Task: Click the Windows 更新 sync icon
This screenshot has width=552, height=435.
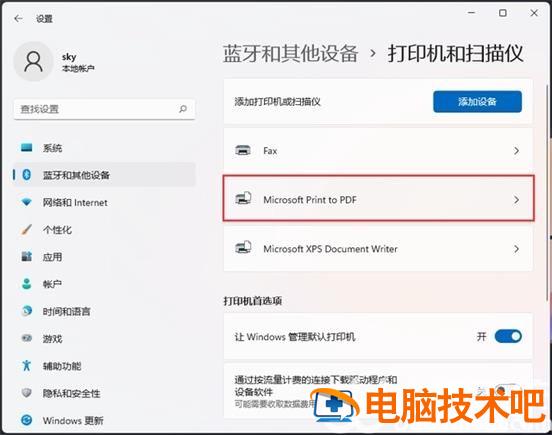Action: [26, 420]
